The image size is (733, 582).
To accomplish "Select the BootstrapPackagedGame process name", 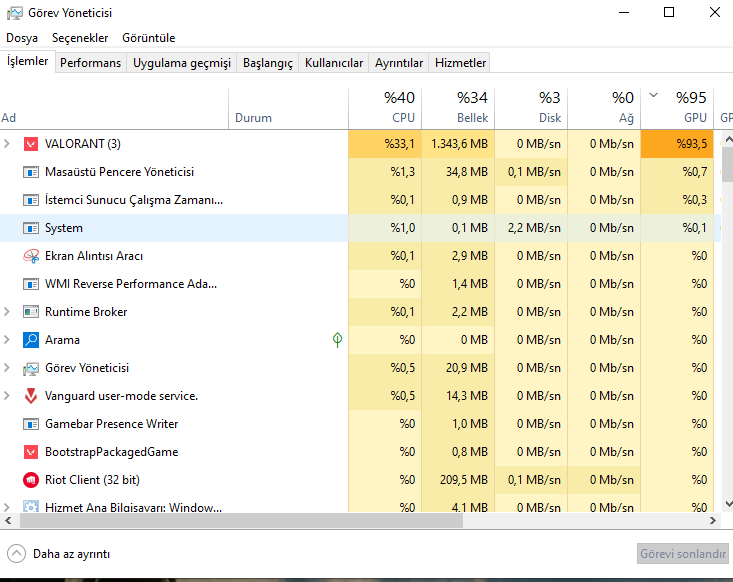I will [x=111, y=452].
